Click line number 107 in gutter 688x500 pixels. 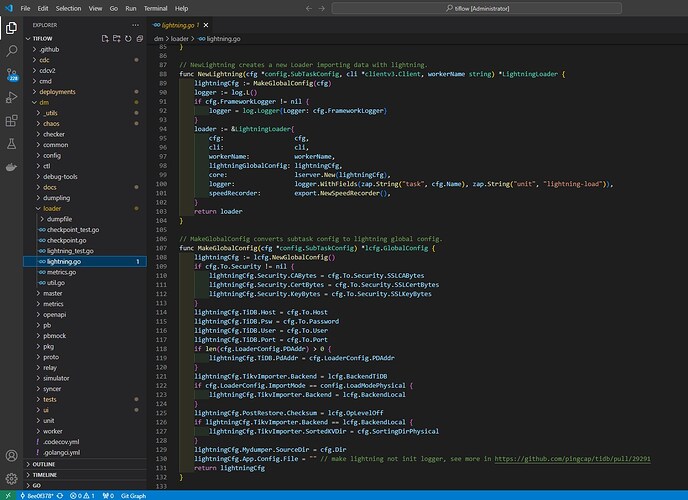click(161, 248)
